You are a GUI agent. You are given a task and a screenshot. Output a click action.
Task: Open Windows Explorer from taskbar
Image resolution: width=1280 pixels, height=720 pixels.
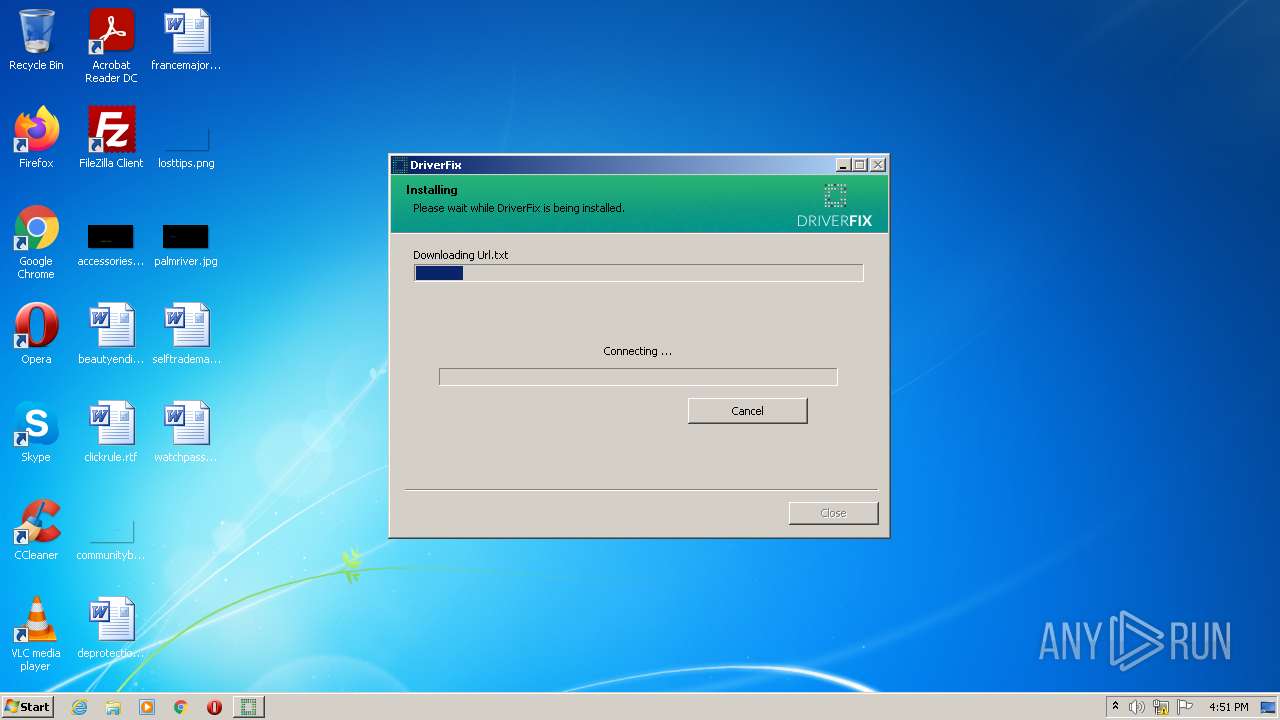click(113, 707)
